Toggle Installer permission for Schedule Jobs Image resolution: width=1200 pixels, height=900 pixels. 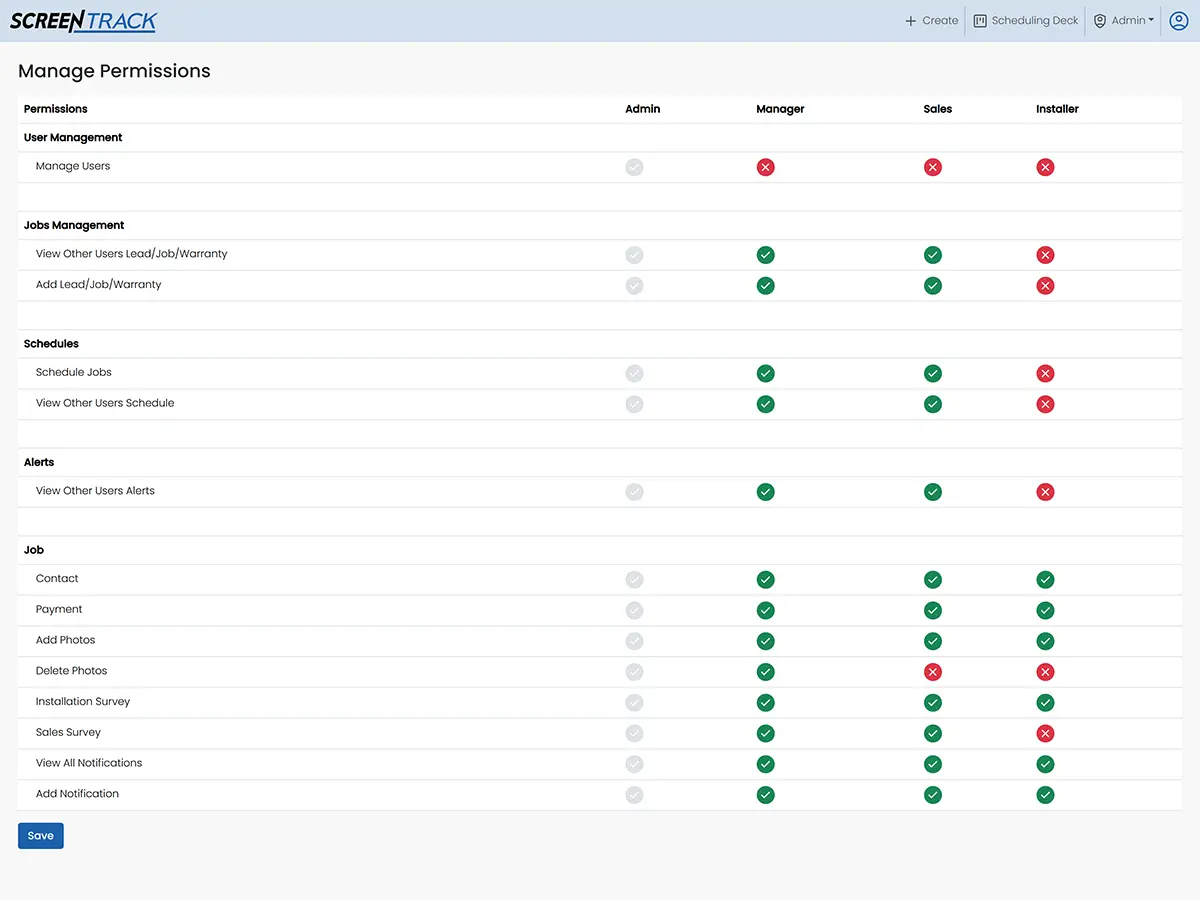point(1045,374)
